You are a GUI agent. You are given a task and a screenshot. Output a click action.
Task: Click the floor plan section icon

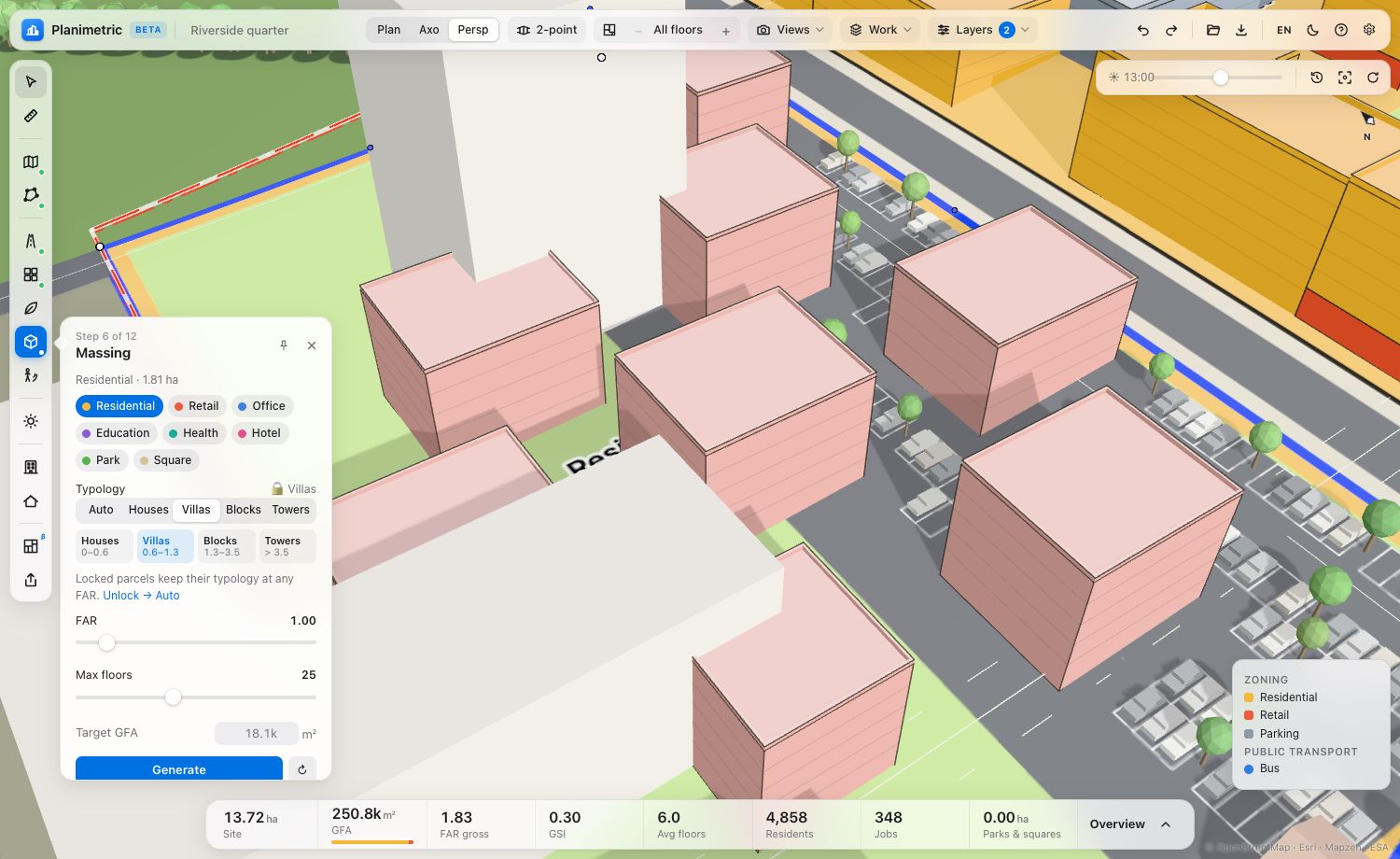[609, 30]
